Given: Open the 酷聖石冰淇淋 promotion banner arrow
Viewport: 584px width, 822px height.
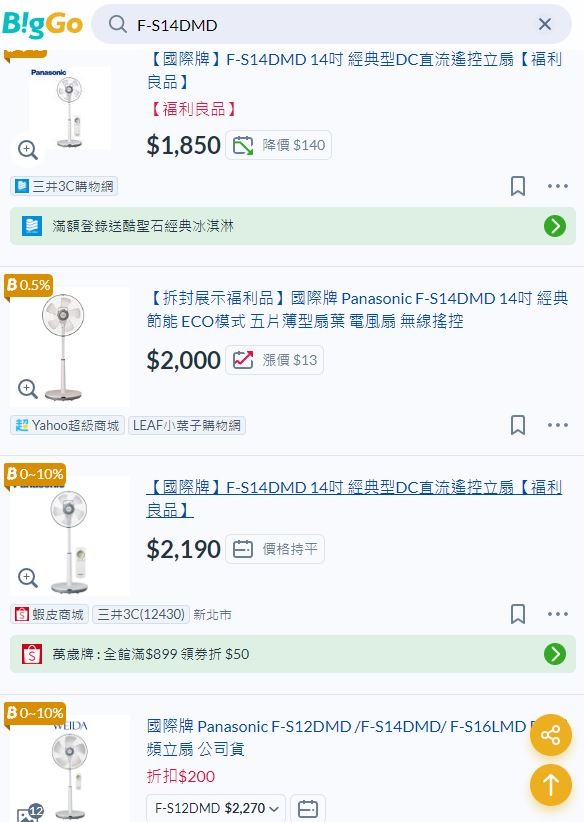Looking at the screenshot, I should click(x=555, y=226).
